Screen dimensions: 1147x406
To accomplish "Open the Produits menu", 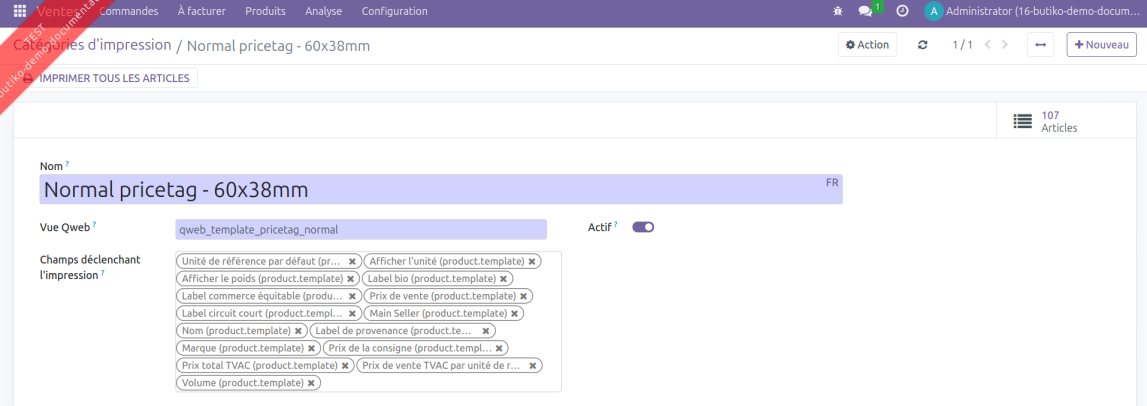I will click(x=266, y=11).
